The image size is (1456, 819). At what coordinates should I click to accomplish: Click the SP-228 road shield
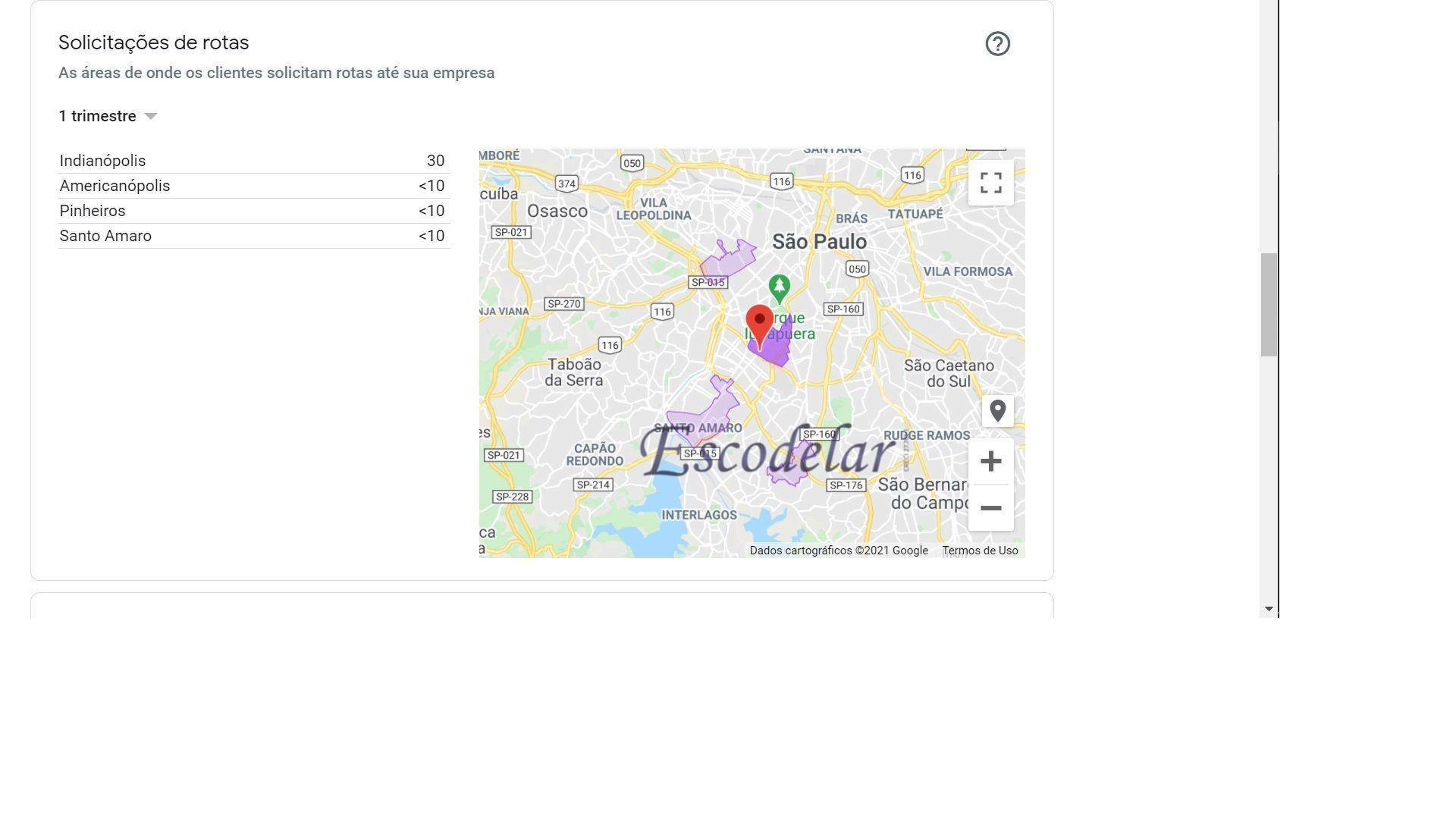512,497
